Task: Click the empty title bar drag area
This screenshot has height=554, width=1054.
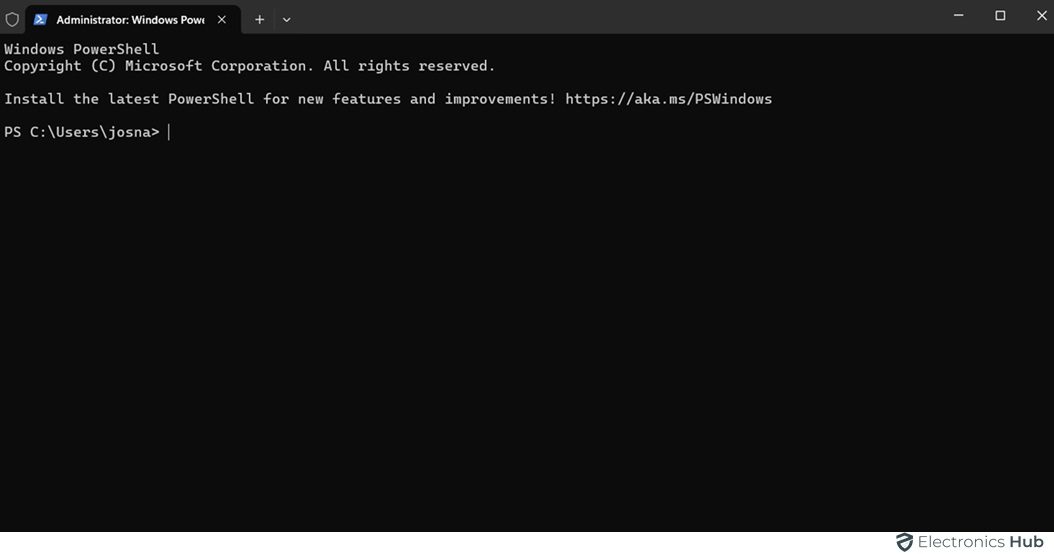Action: coord(600,17)
